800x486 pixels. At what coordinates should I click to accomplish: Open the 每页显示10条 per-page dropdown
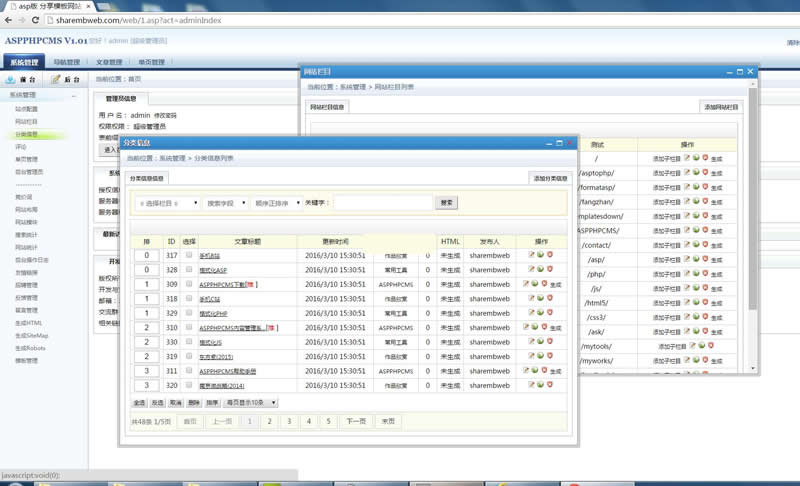[x=251, y=403]
